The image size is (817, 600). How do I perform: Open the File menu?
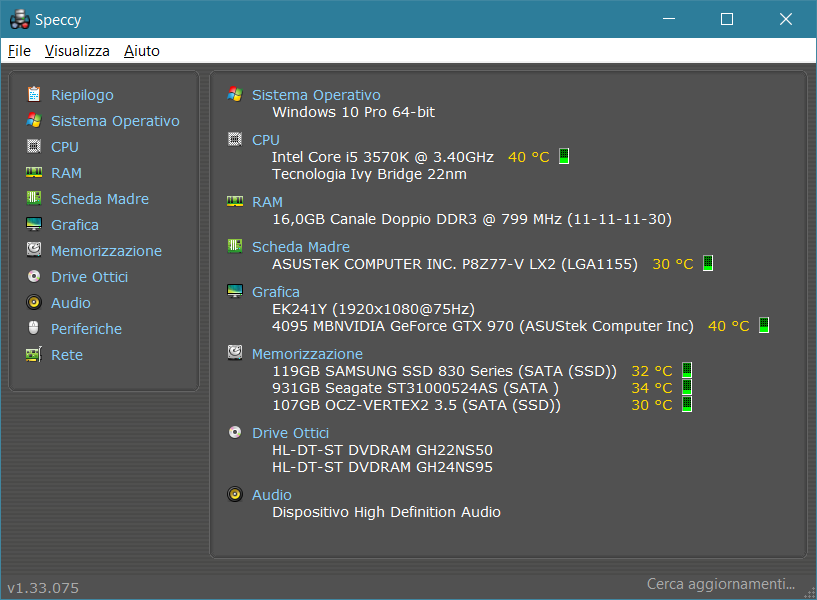pyautogui.click(x=19, y=51)
